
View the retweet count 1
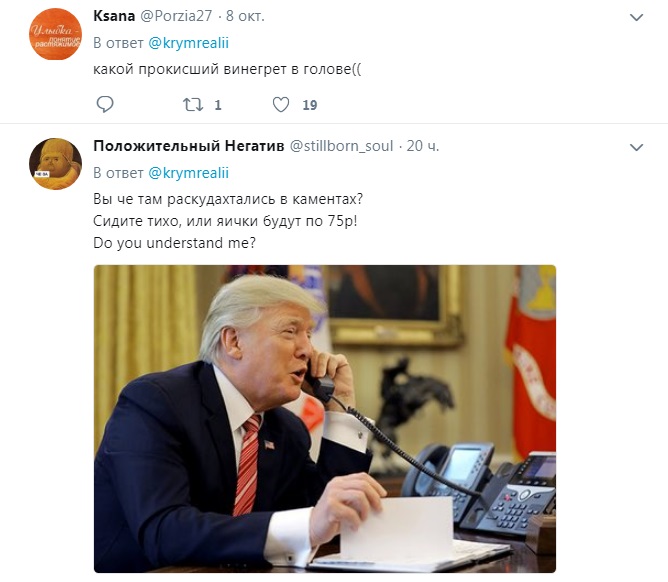(x=218, y=105)
